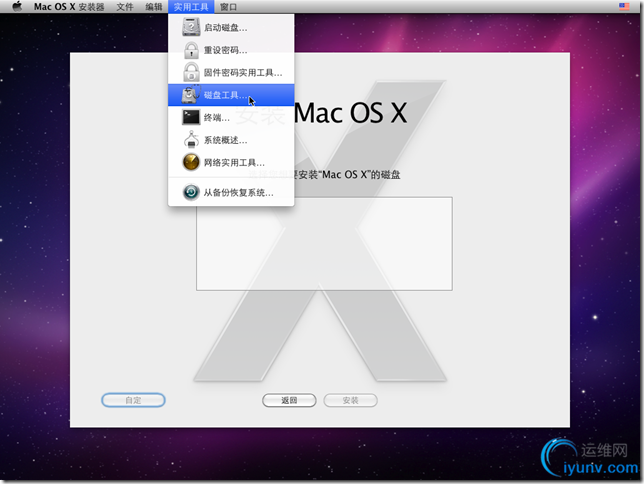Viewport: 644px width, 484px height.
Task: Choose 重设密码… menu entry
Action: click(231, 50)
